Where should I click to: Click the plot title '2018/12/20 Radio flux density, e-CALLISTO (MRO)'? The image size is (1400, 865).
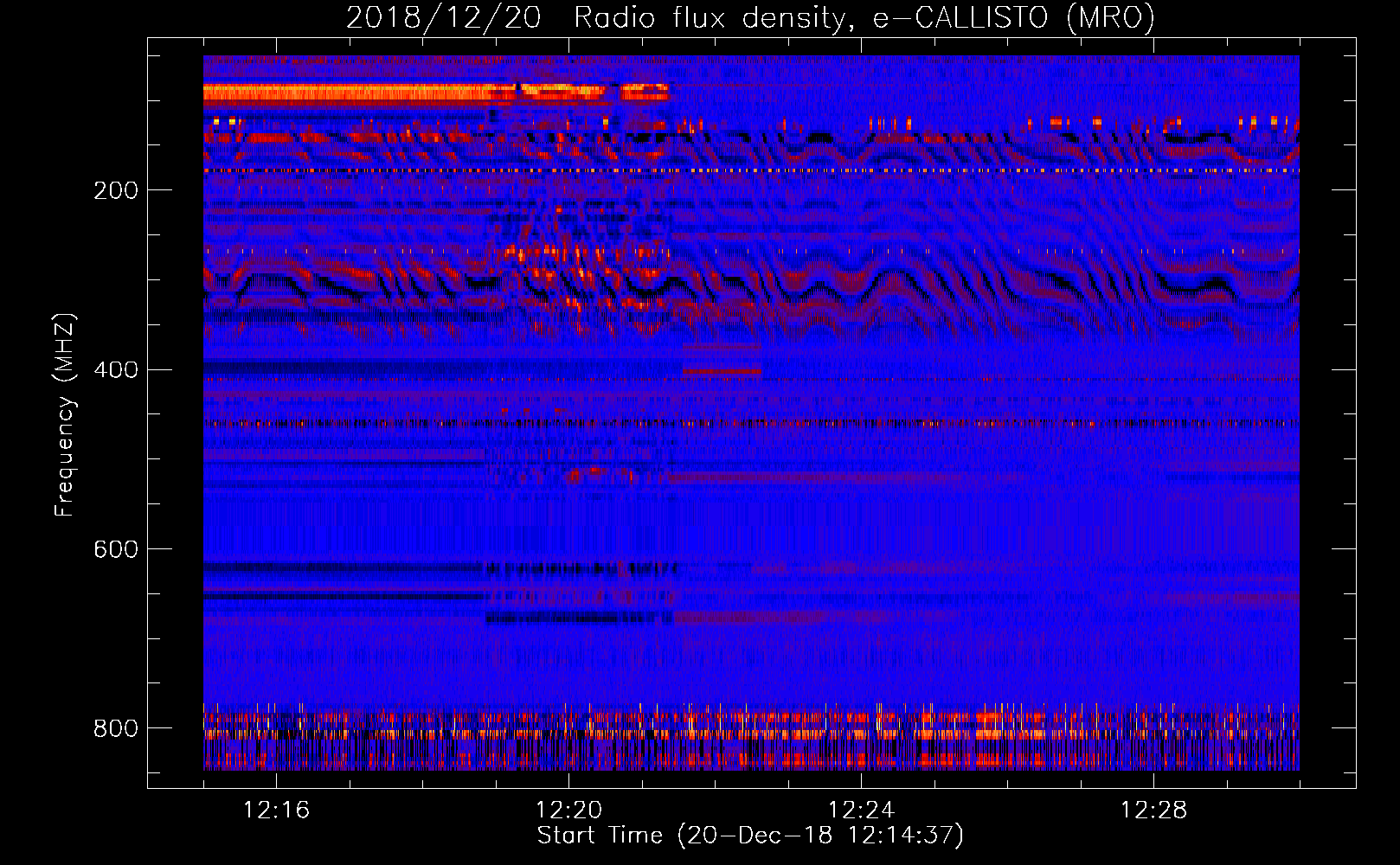tap(750, 17)
